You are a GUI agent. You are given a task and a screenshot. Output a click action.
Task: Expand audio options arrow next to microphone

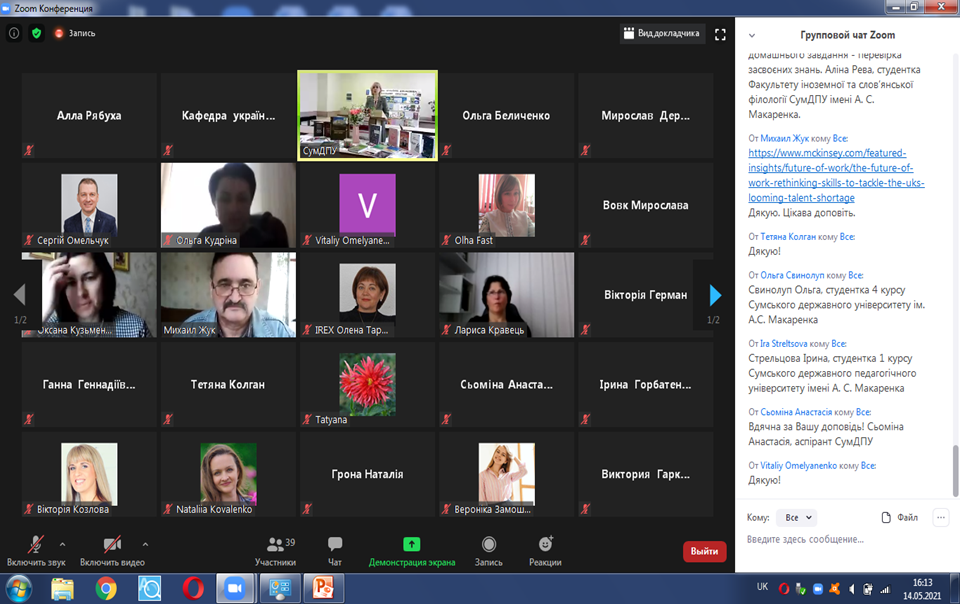(x=63, y=544)
